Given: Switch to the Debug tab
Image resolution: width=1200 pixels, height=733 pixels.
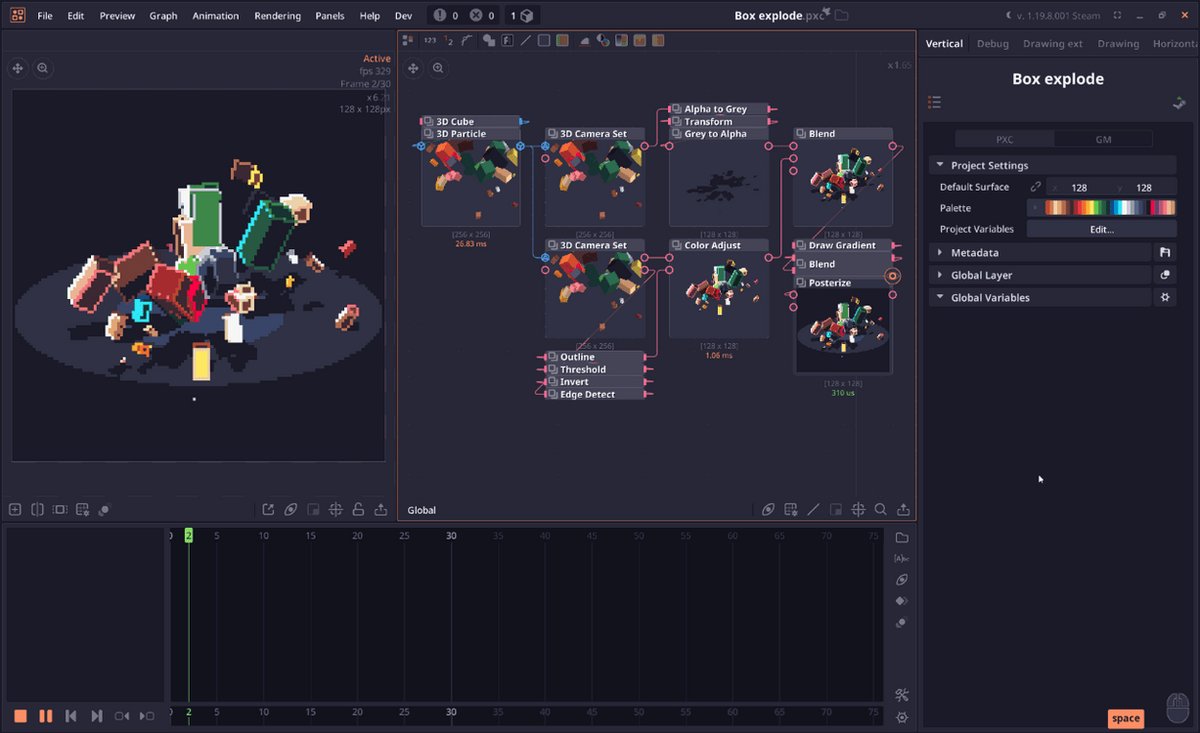Looking at the screenshot, I should [x=992, y=44].
